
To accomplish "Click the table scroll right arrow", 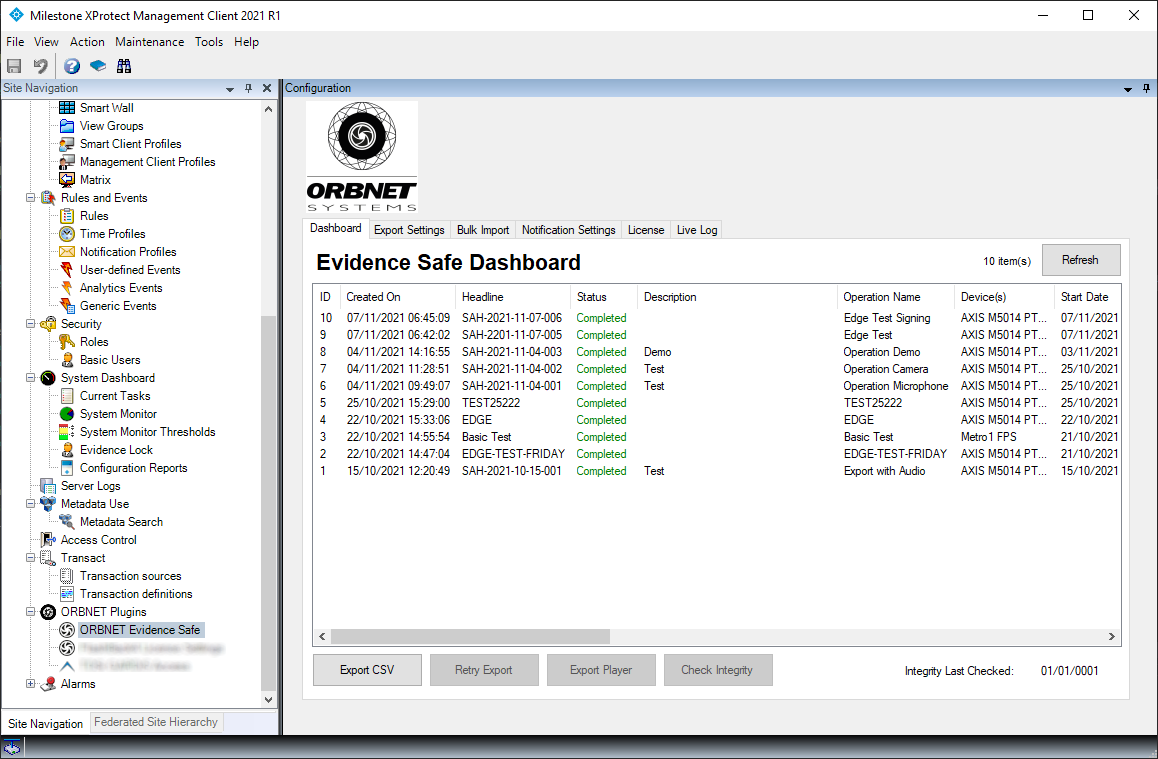I will pyautogui.click(x=1111, y=636).
